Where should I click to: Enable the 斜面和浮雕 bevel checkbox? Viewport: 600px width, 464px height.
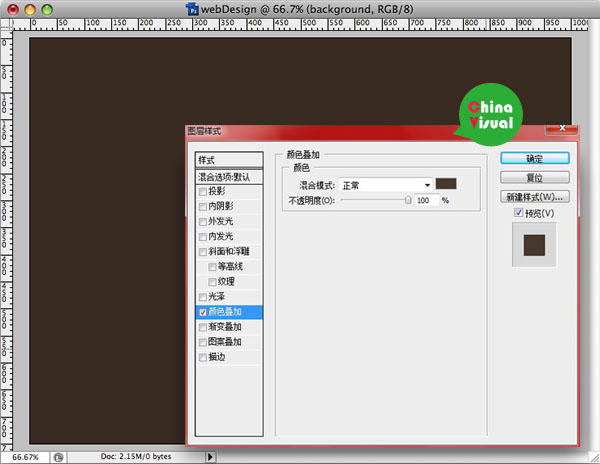click(x=203, y=252)
